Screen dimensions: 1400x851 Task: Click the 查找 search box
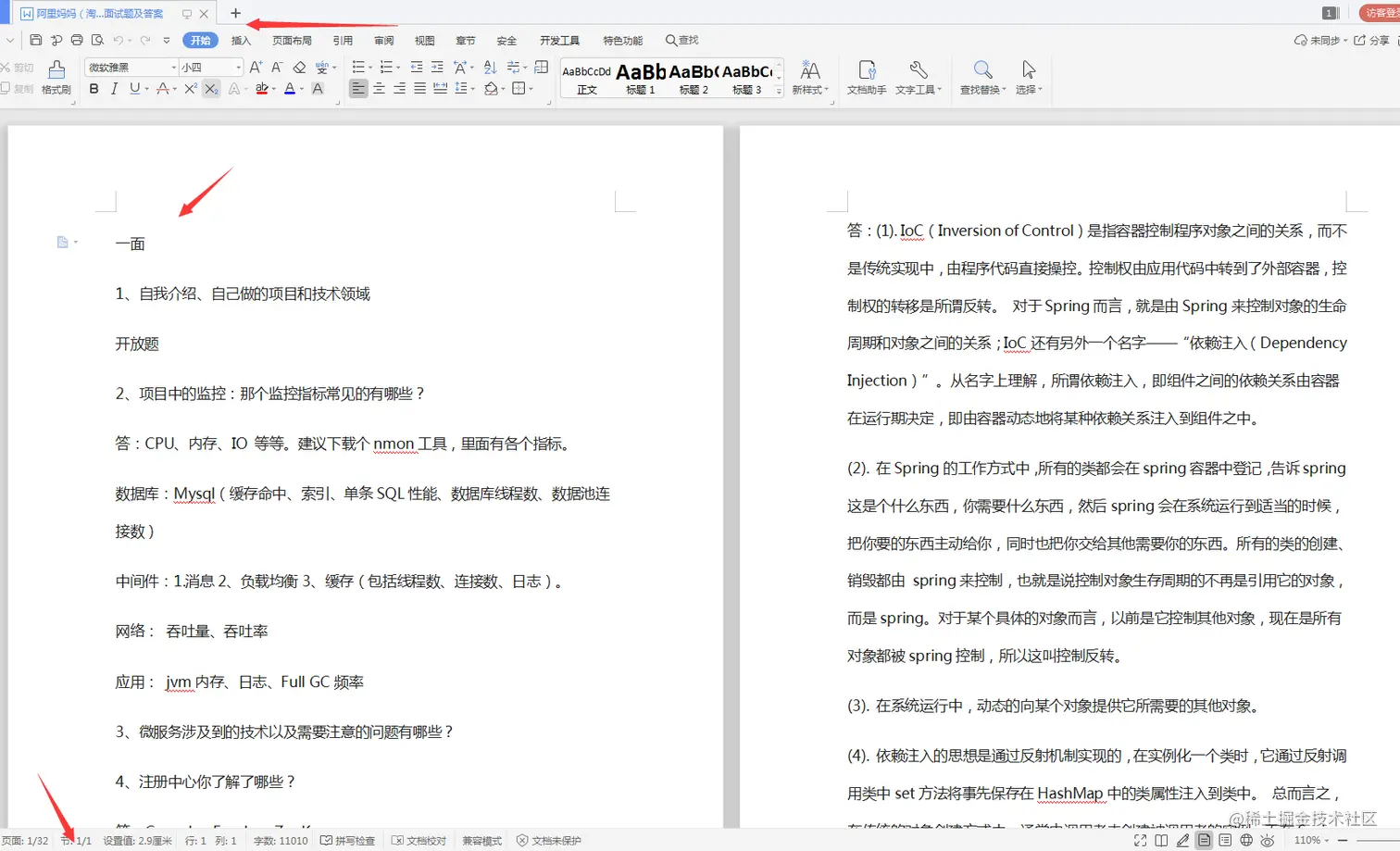pyautogui.click(x=682, y=41)
